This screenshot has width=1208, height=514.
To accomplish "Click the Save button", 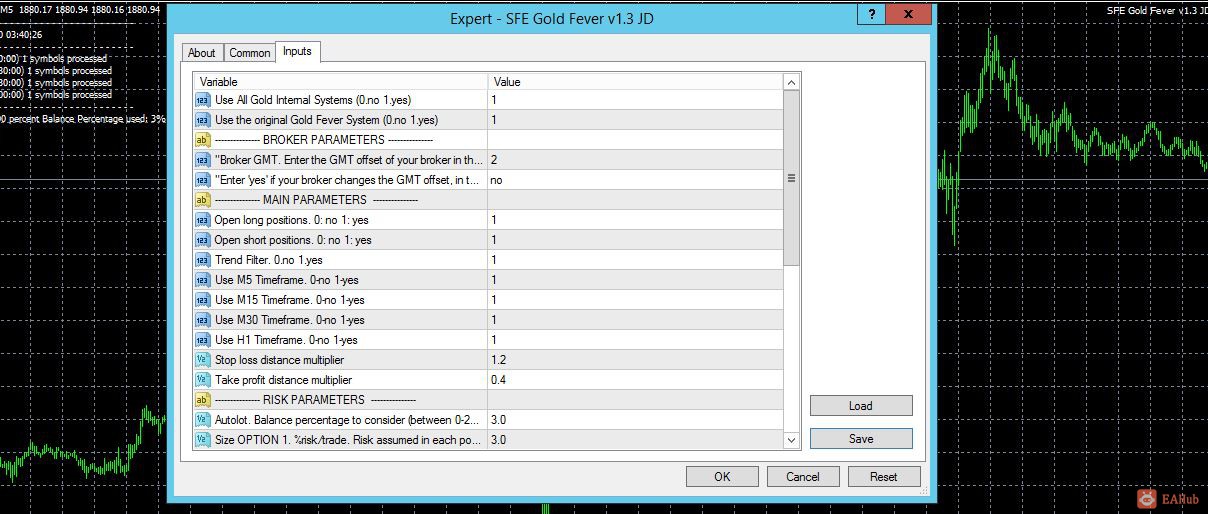I will point(861,439).
